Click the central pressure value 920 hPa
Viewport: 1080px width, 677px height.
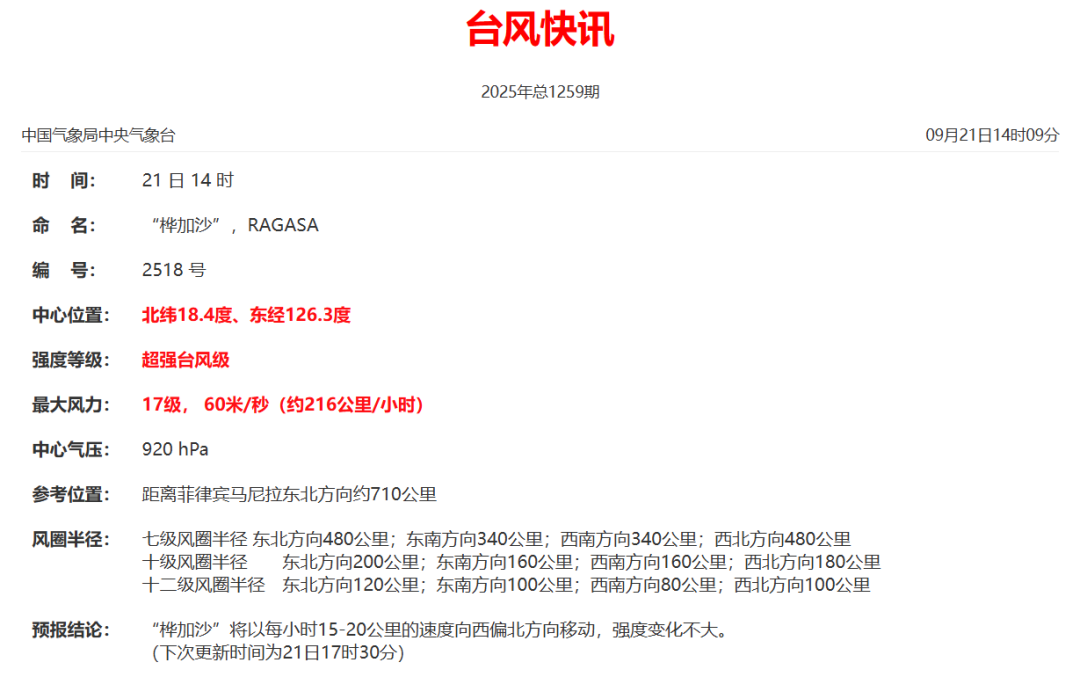tap(175, 450)
